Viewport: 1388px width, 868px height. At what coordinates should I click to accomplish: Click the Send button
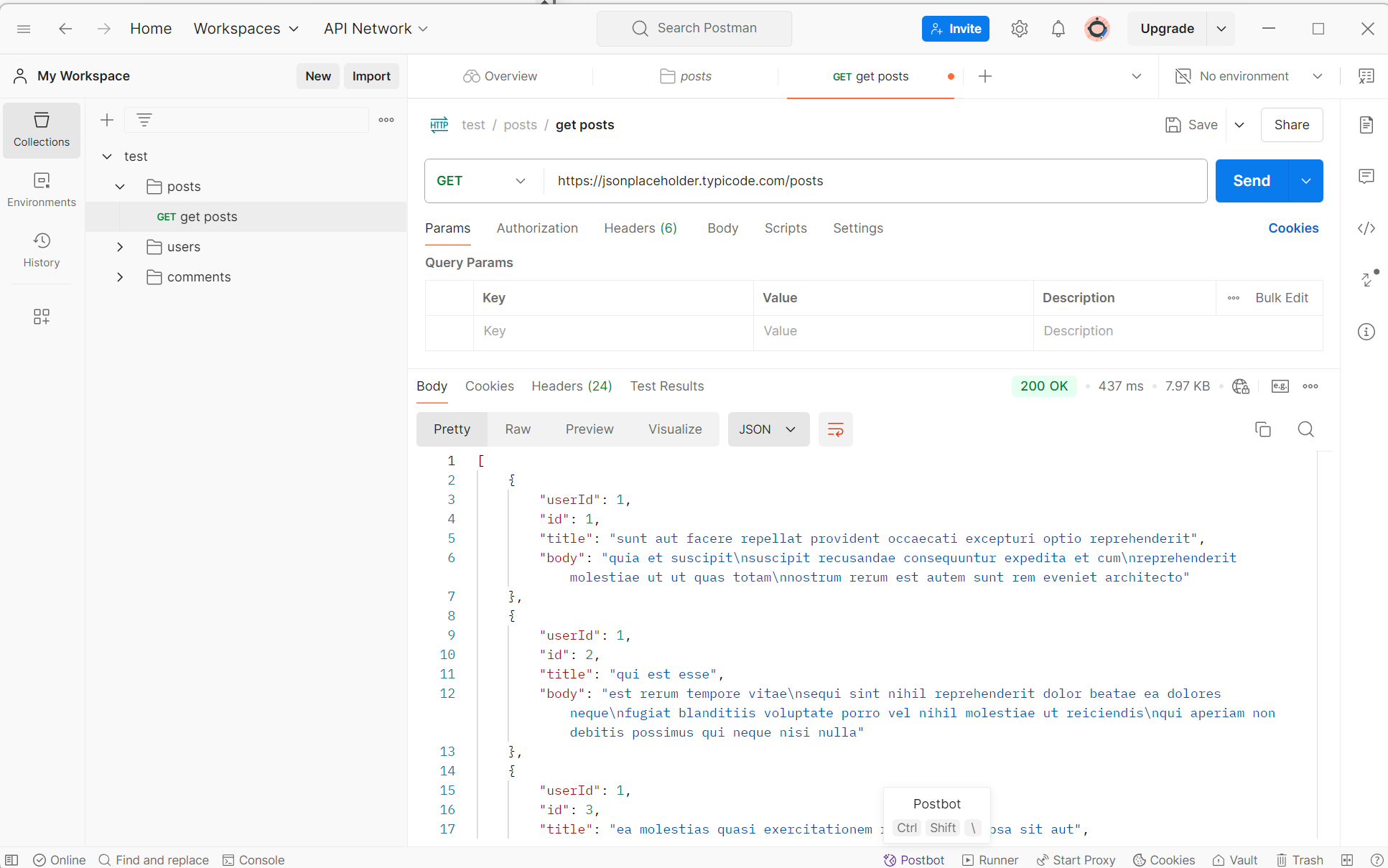pyautogui.click(x=1251, y=181)
